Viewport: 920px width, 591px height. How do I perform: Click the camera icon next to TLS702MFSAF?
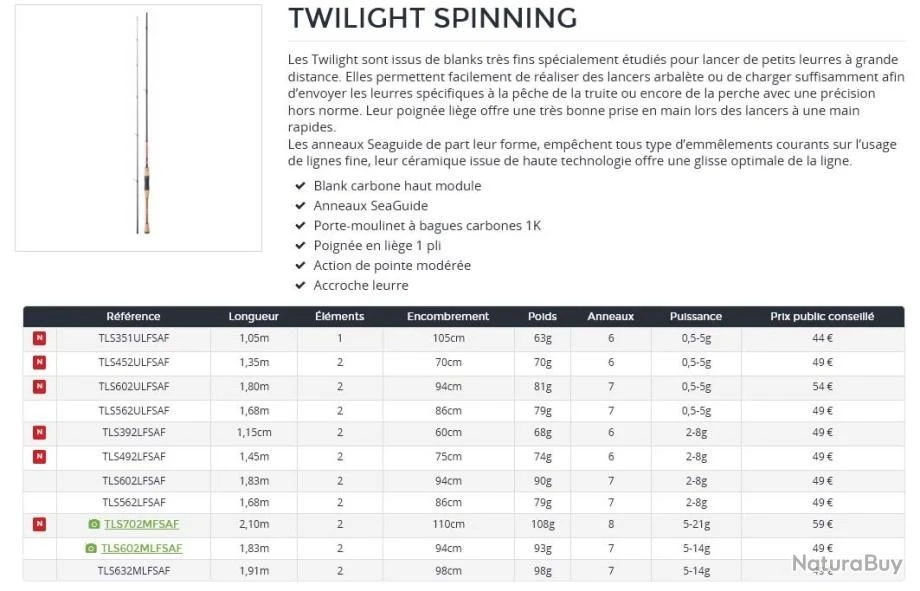click(x=94, y=524)
